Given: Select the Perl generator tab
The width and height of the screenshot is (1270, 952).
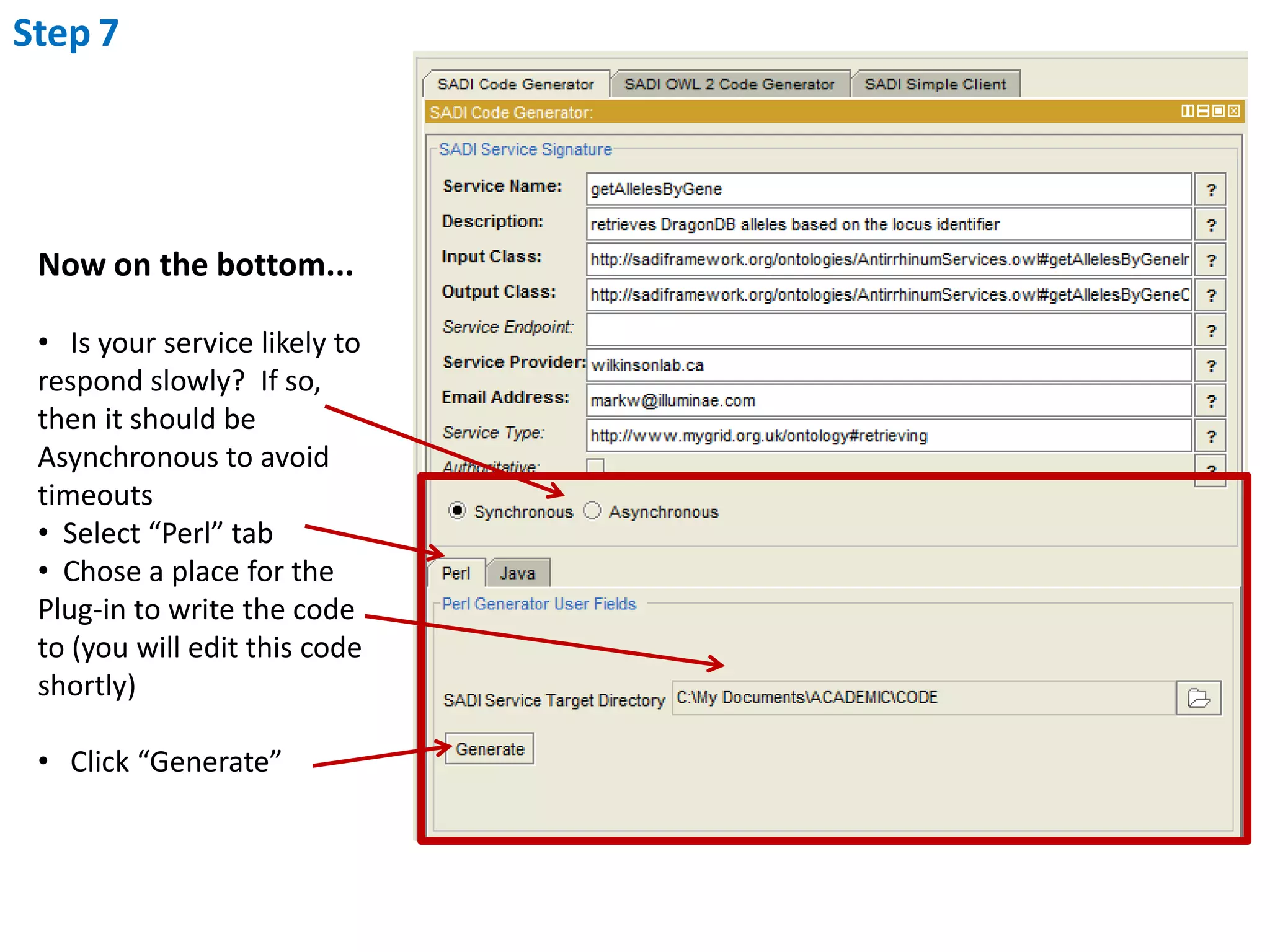Looking at the screenshot, I should [456, 573].
